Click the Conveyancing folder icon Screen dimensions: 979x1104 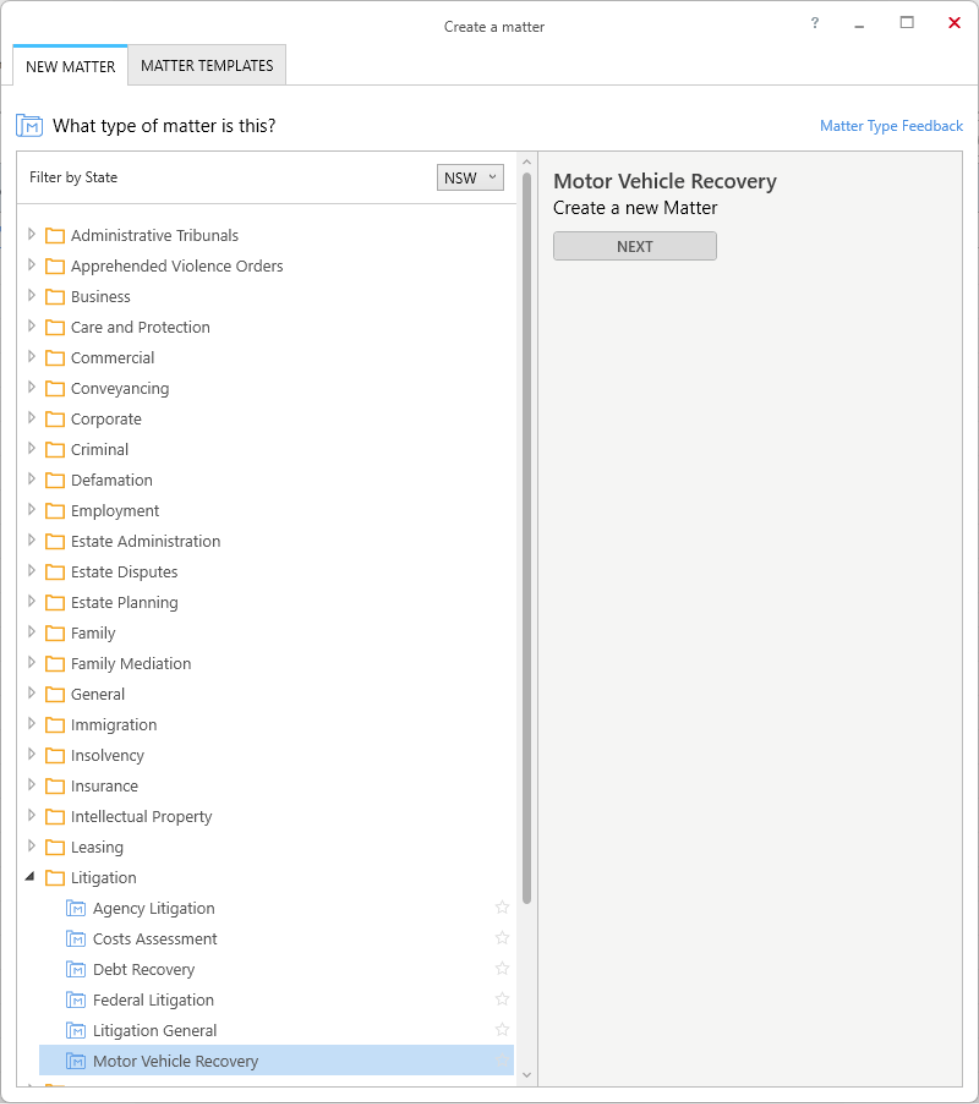[x=55, y=389]
